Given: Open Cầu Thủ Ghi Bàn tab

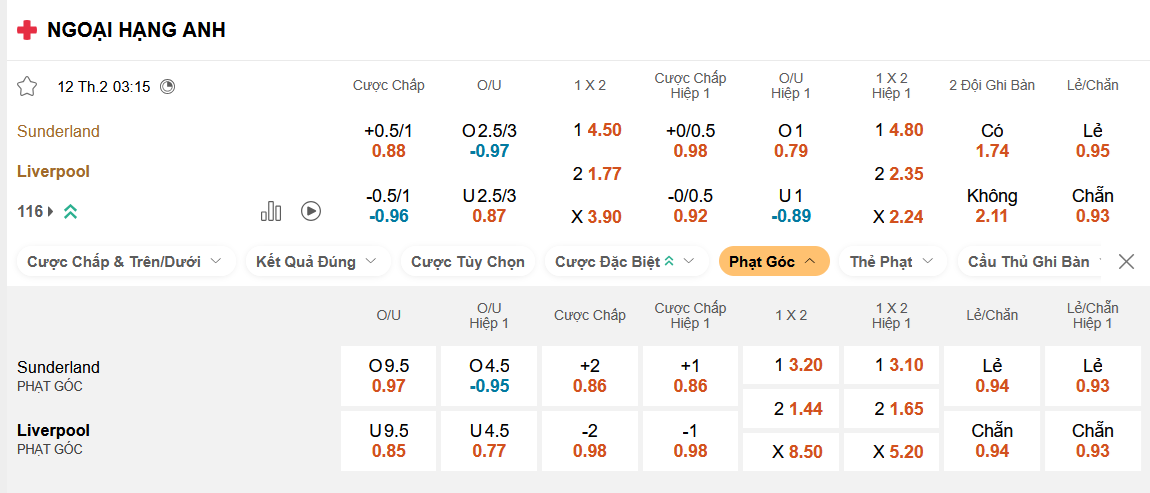Looking at the screenshot, I should point(1030,262).
